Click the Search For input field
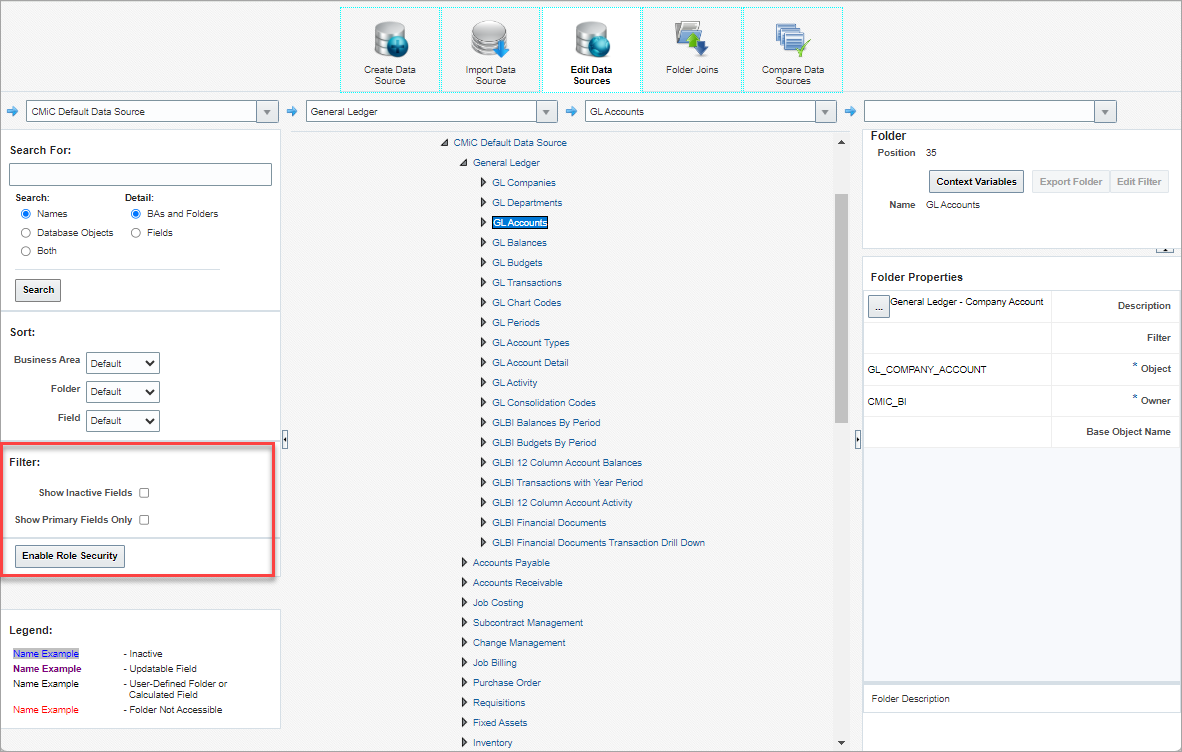 pos(140,175)
